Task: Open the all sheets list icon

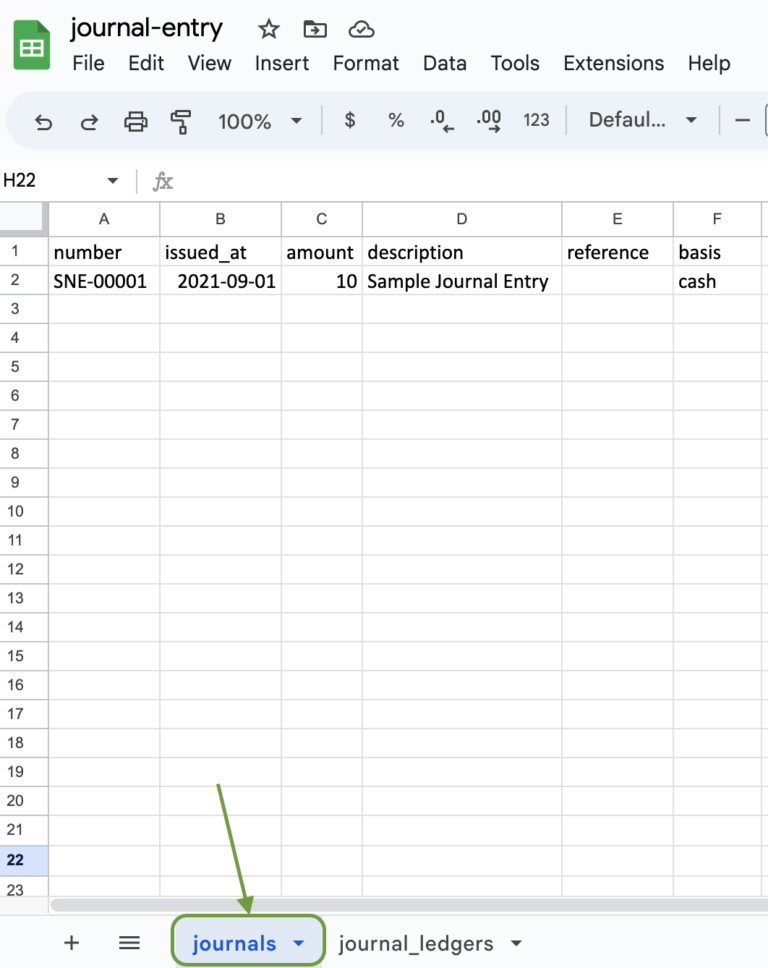Action: (129, 942)
